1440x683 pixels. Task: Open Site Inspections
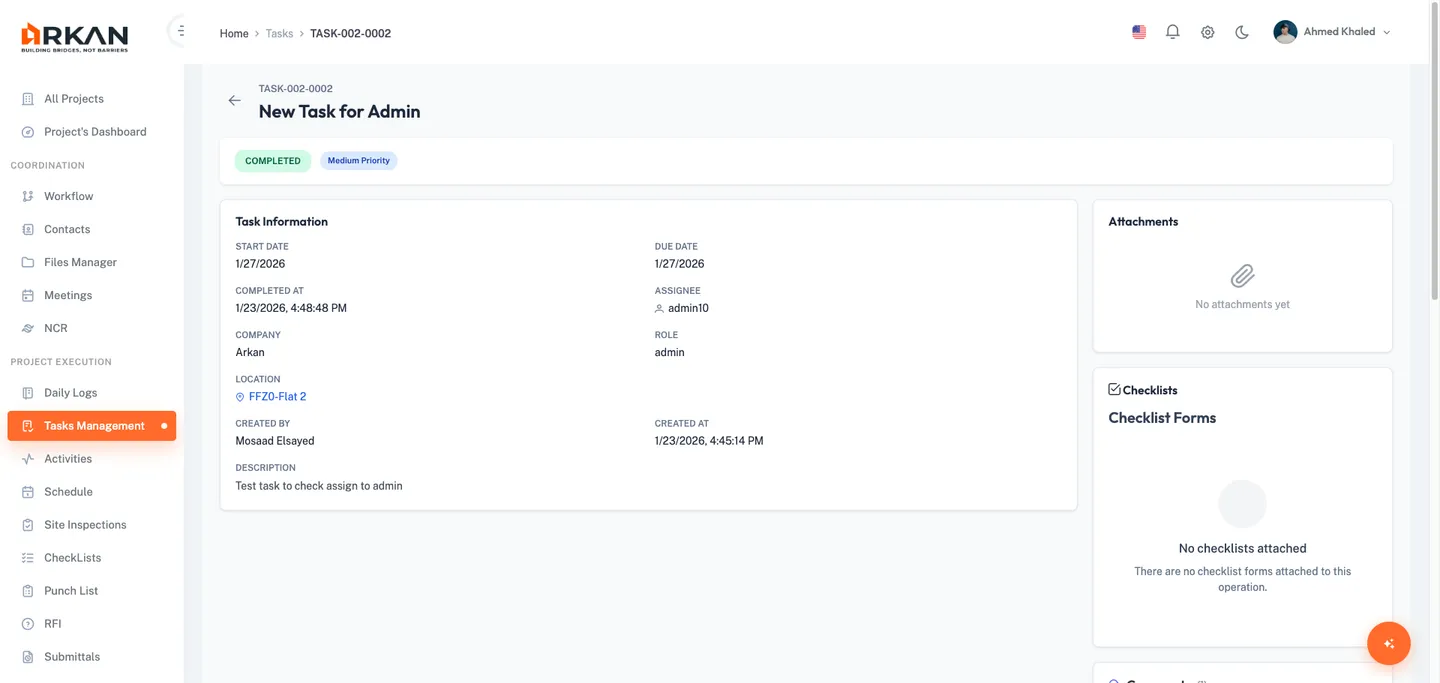(84, 524)
